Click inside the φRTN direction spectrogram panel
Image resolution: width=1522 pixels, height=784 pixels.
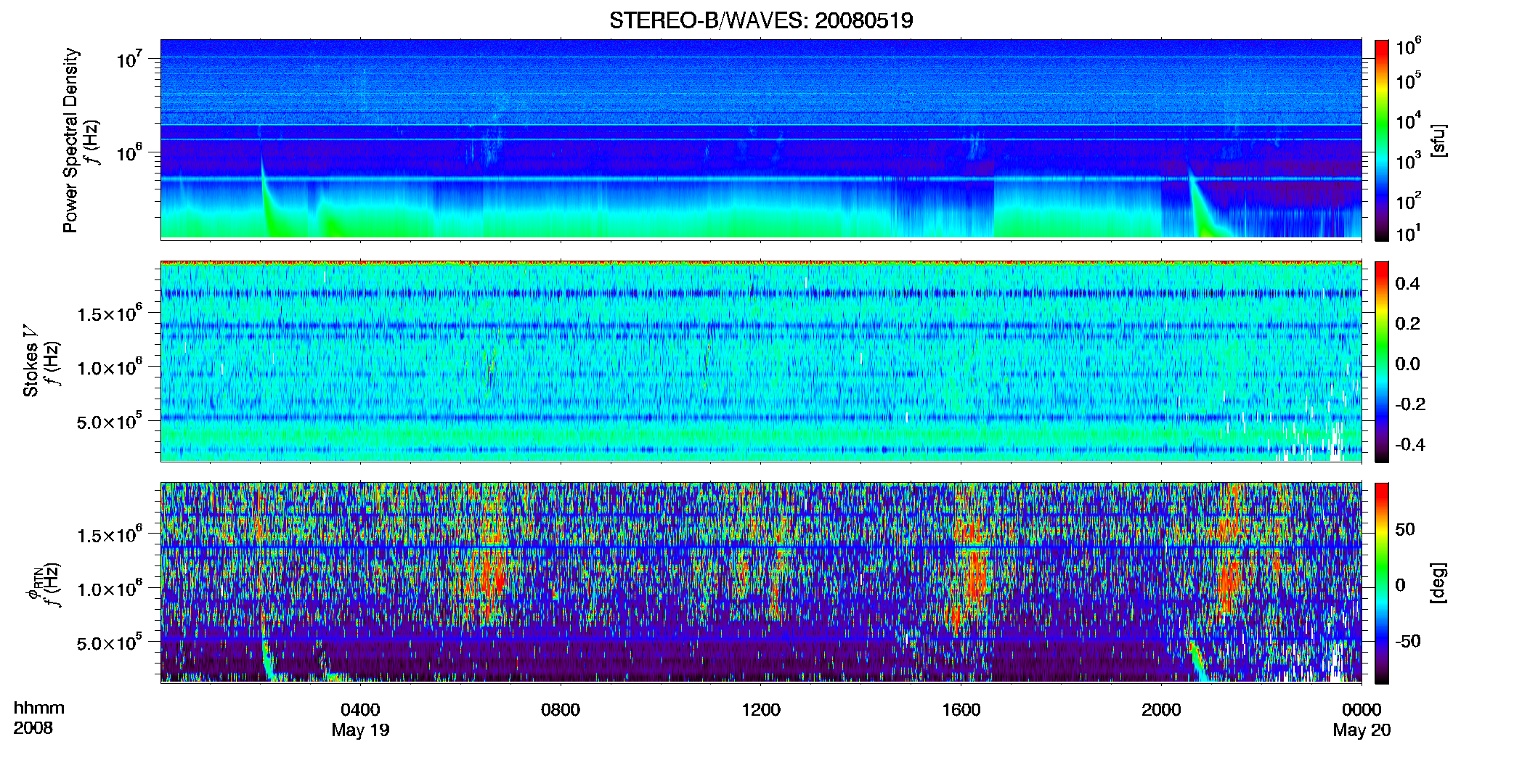761,582
